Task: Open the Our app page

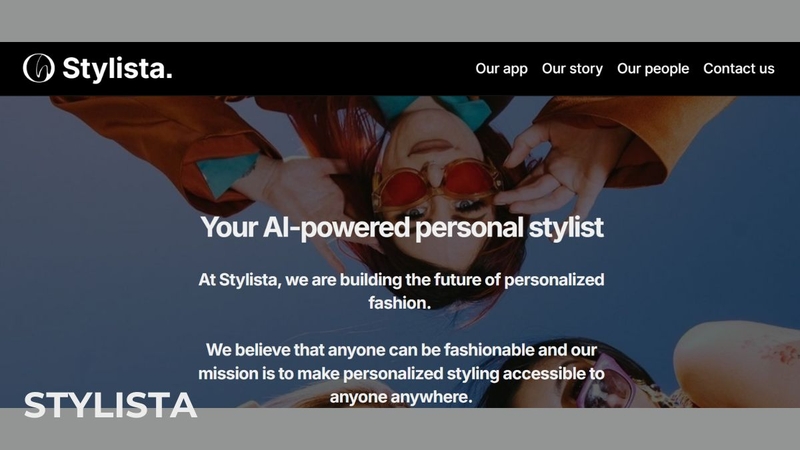Action: coord(502,68)
